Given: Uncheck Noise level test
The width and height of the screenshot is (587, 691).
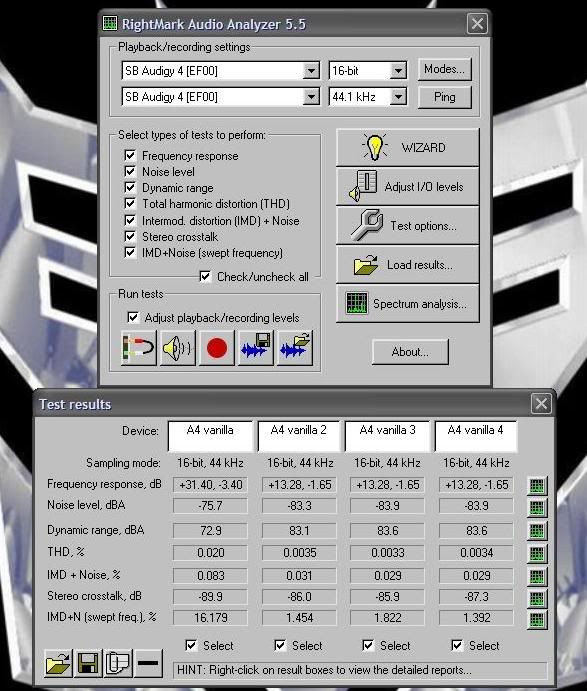Looking at the screenshot, I should click(x=130, y=171).
